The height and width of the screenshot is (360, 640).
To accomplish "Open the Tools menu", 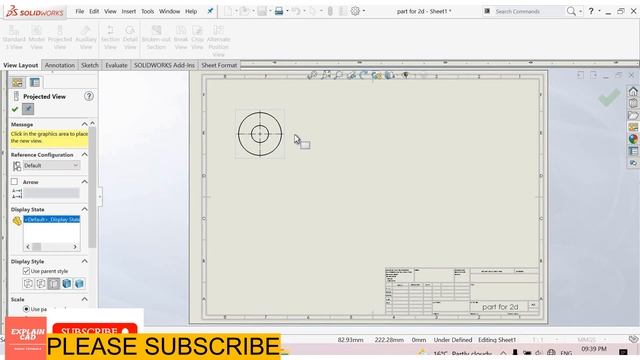I will click(x=147, y=11).
